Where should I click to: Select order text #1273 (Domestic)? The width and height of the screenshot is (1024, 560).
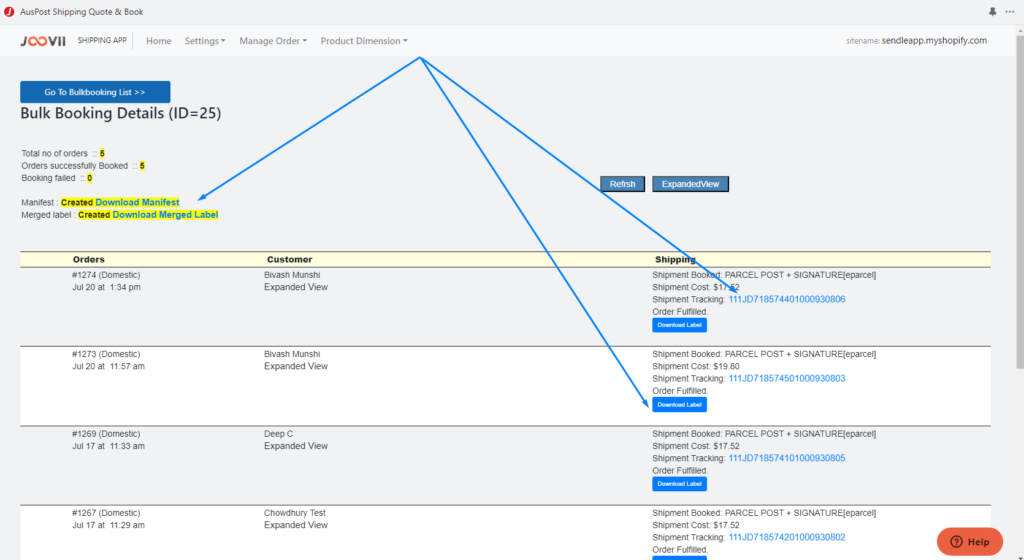106,354
